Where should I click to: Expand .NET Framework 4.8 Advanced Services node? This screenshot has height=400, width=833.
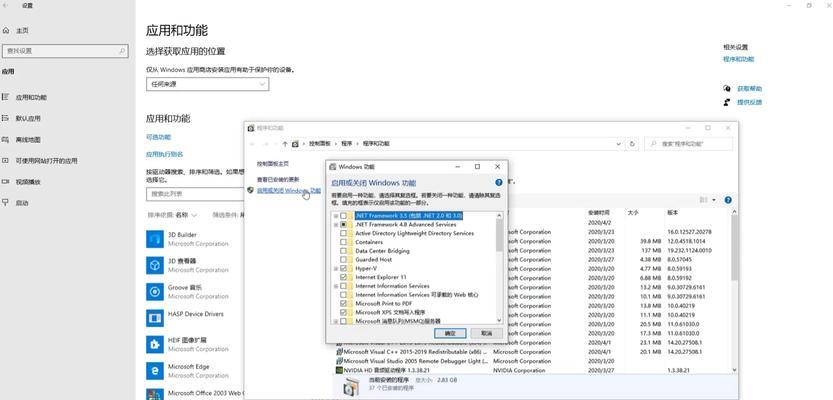click(336, 225)
